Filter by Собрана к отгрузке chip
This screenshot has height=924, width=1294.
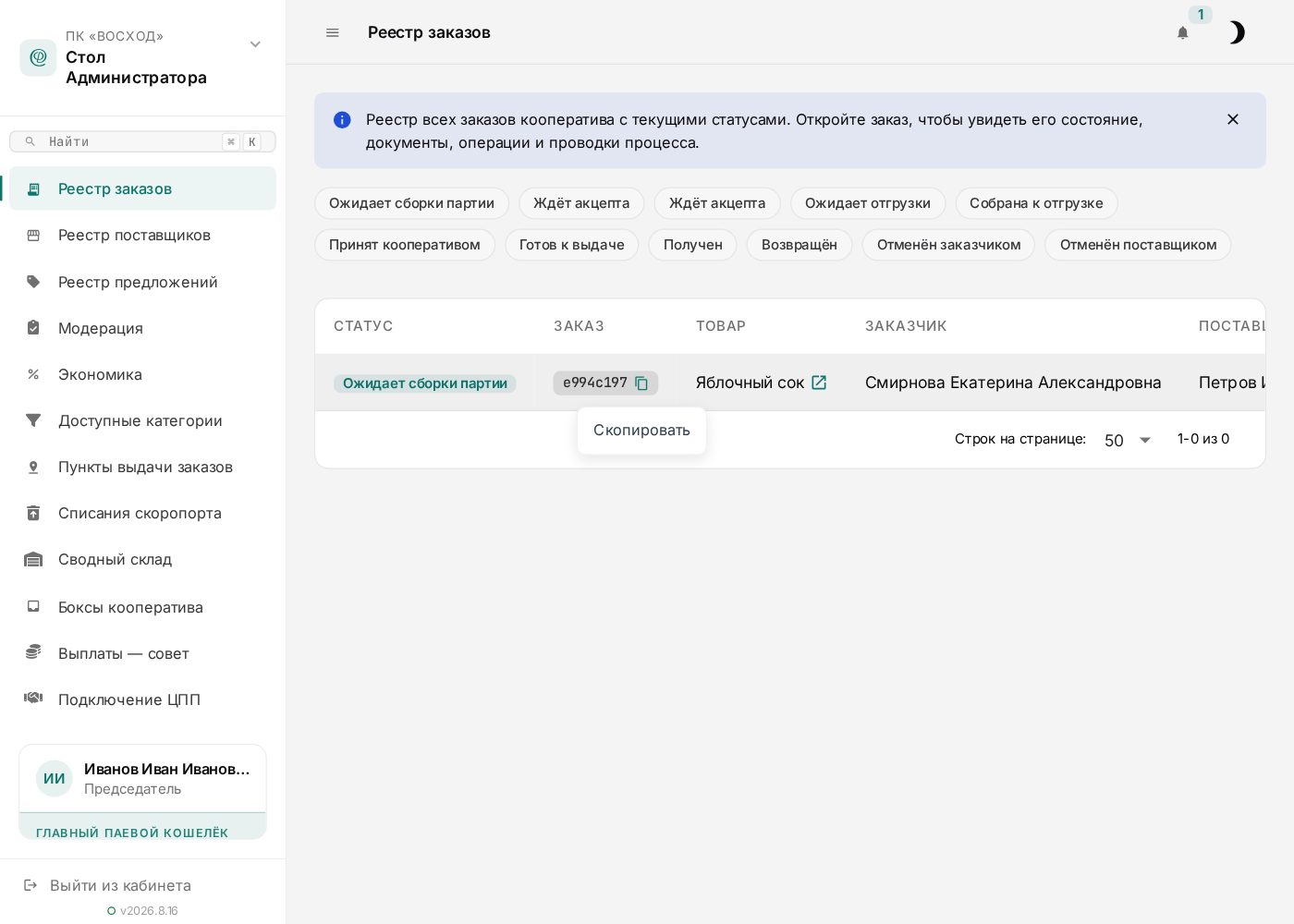(1036, 203)
